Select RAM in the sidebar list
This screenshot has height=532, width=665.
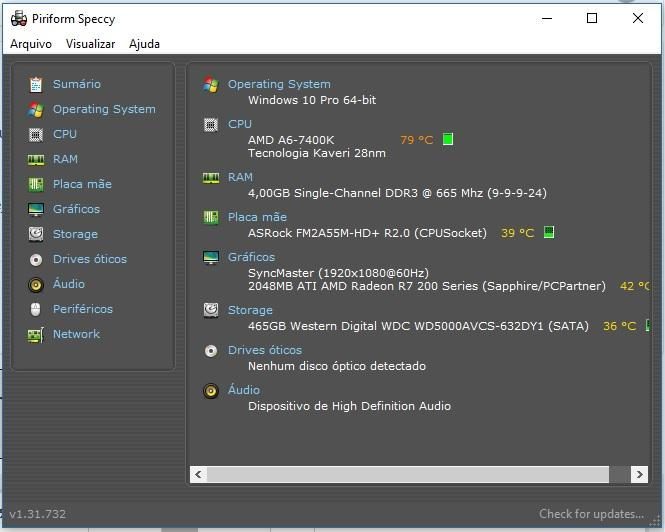65,159
